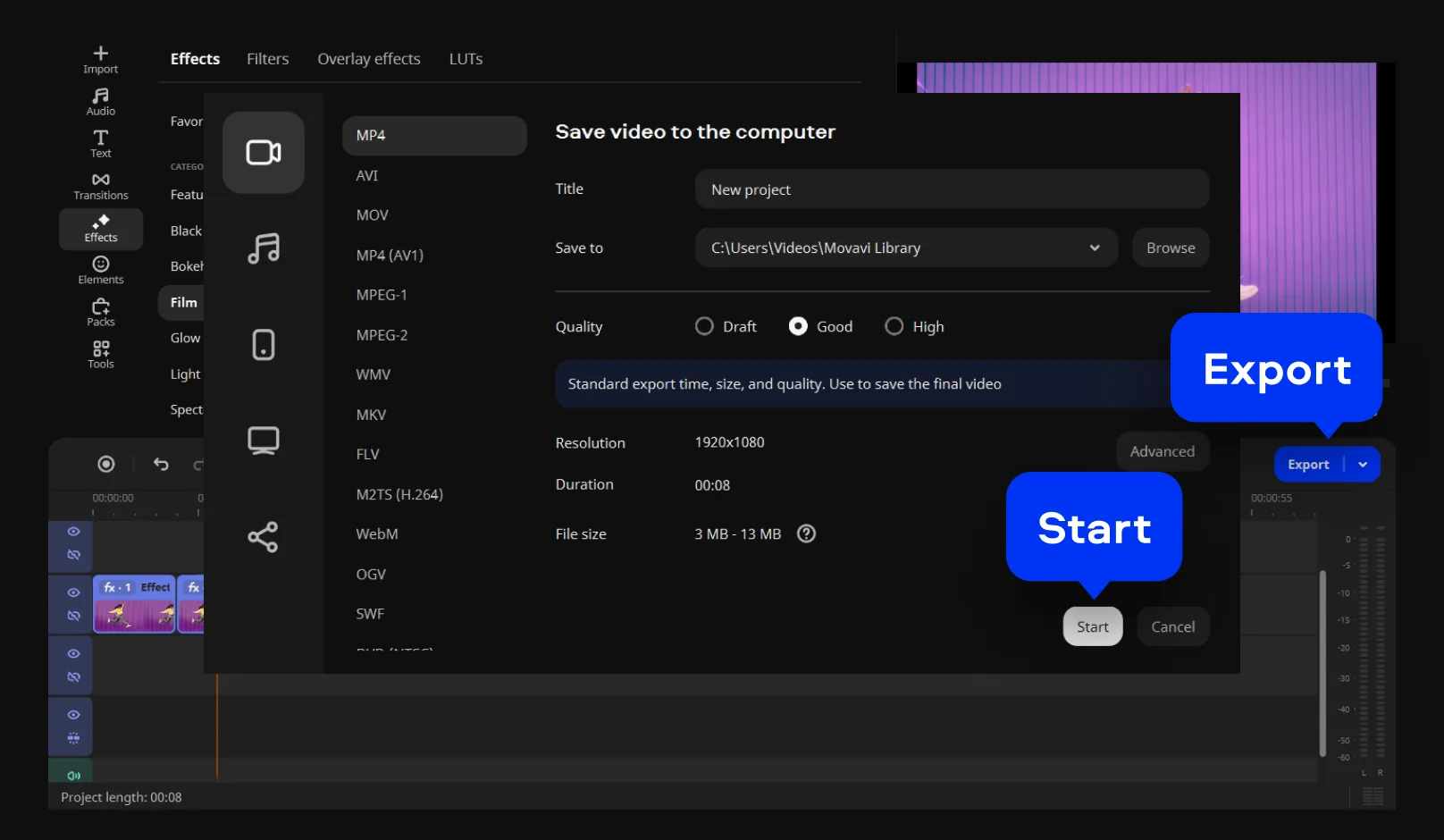Open Export button dropdown arrow
Image resolution: width=1444 pixels, height=840 pixels.
point(1363,465)
